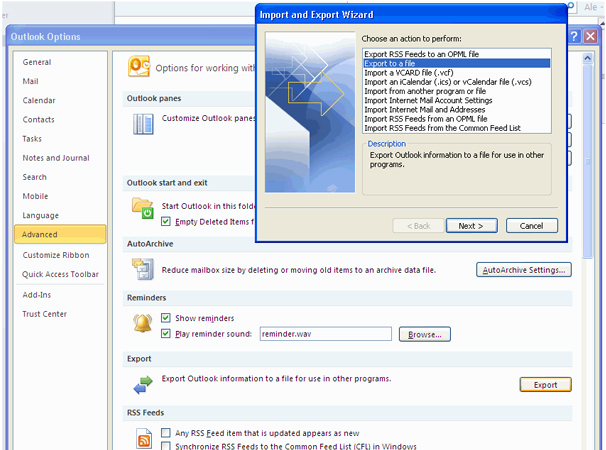606x450 pixels.
Task: Enable RSS Feed item updated appears as new
Action: (x=166, y=432)
